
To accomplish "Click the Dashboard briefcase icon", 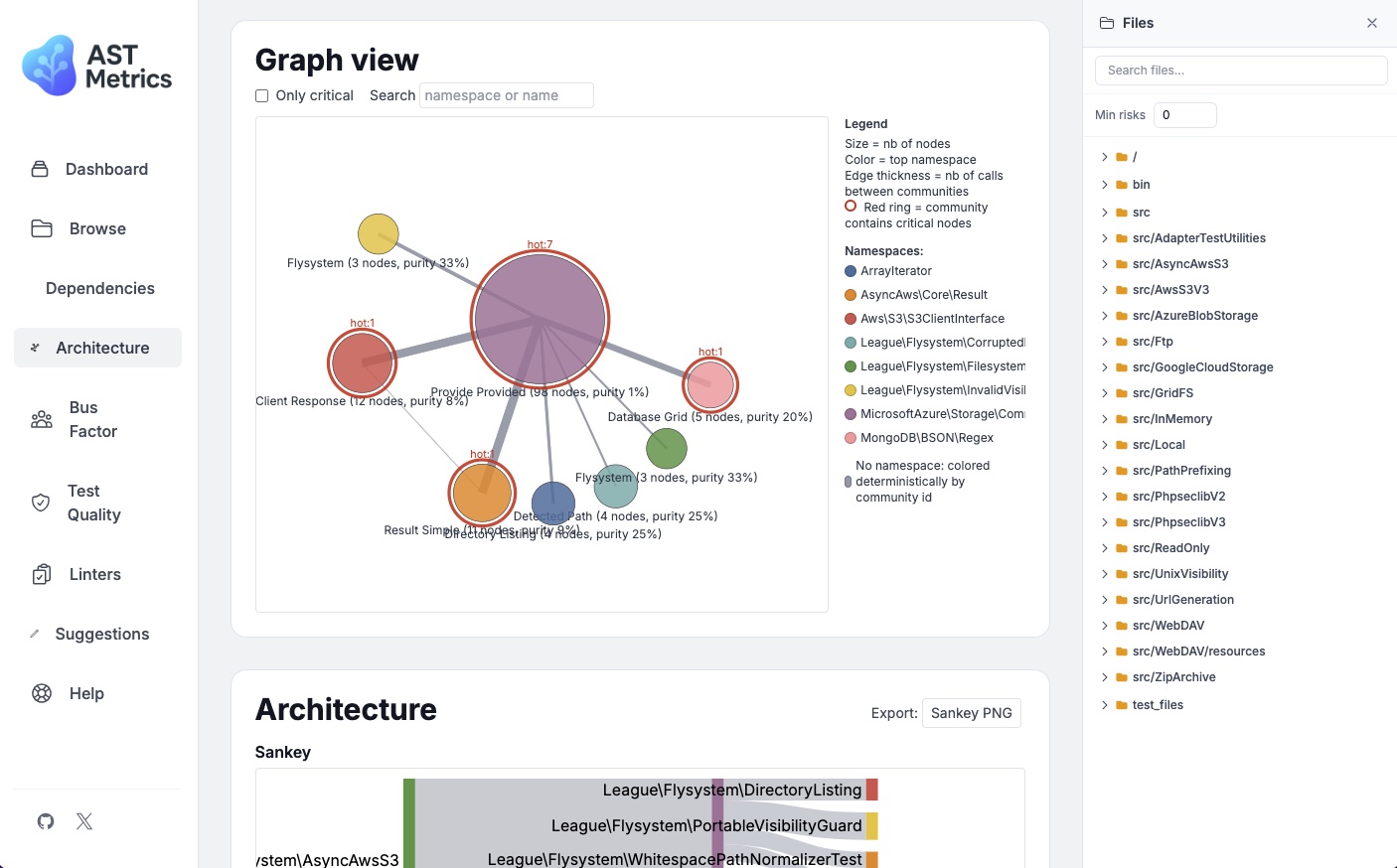I will (40, 169).
